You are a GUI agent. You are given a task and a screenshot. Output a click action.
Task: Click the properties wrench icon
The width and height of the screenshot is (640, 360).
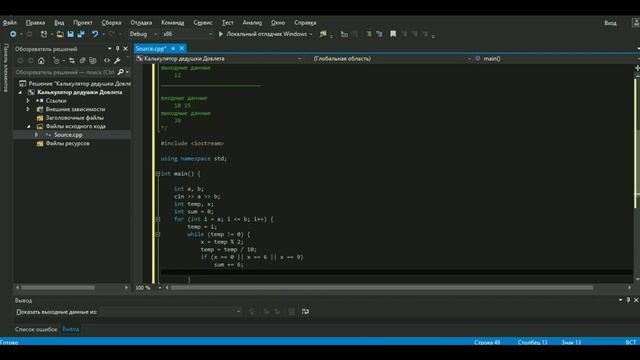pos(118,61)
